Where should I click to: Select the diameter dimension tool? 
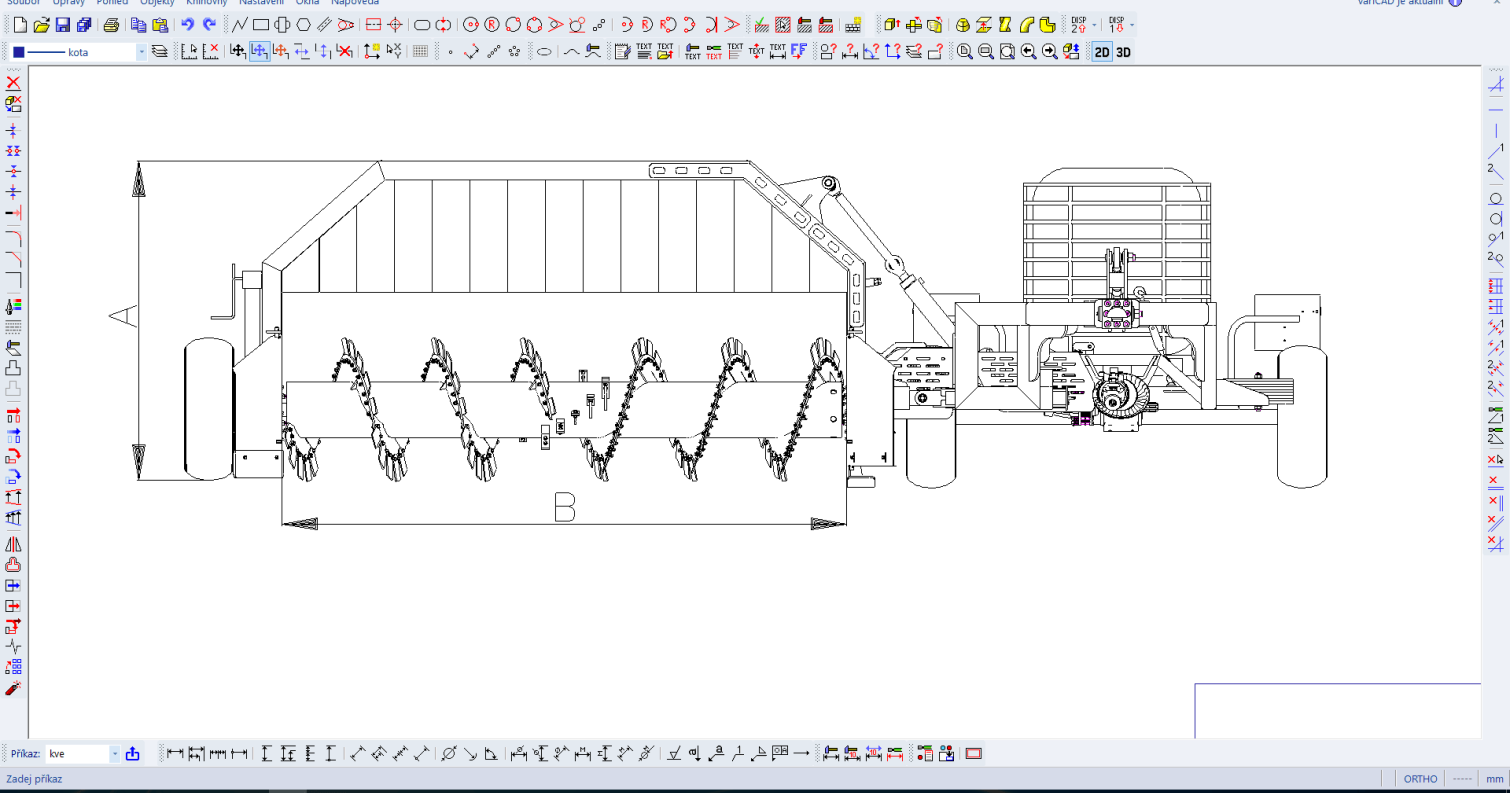[448, 754]
